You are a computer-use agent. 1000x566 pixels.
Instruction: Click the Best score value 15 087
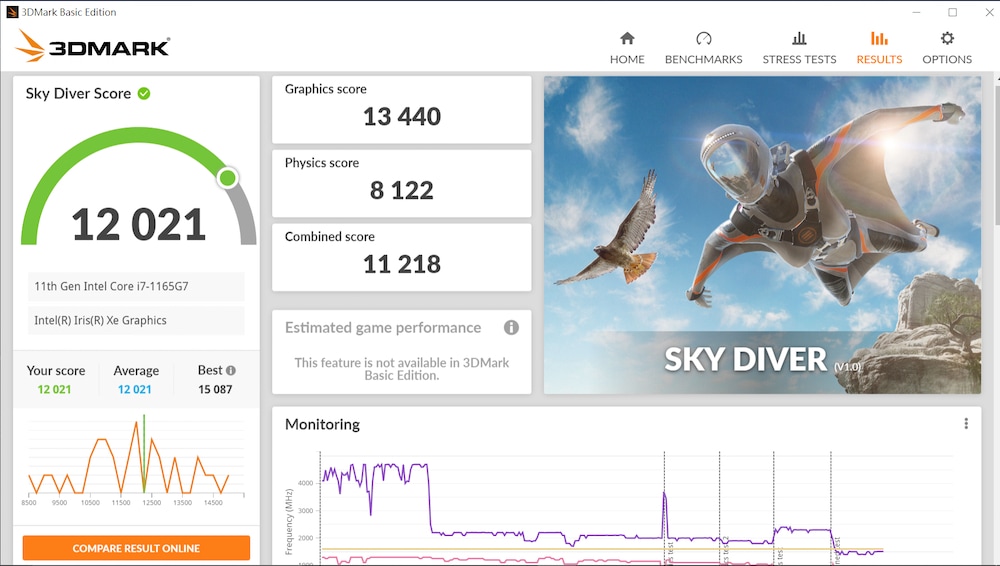[x=215, y=389]
